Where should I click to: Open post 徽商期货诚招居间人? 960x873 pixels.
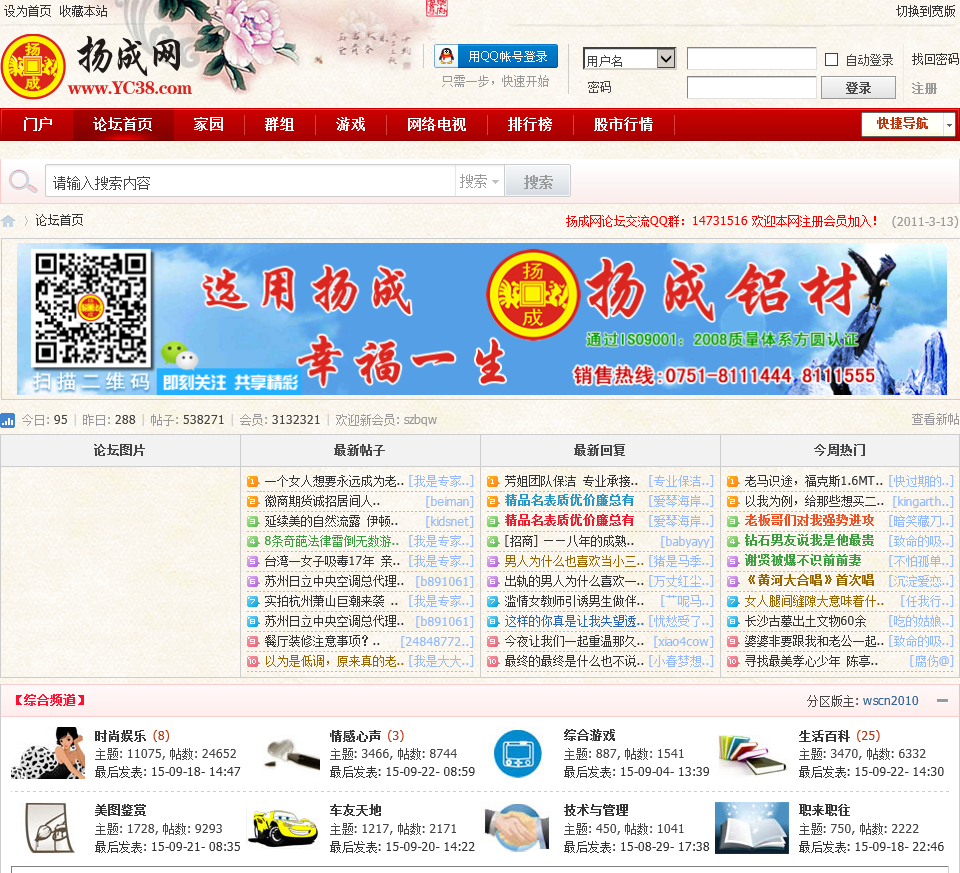322,501
